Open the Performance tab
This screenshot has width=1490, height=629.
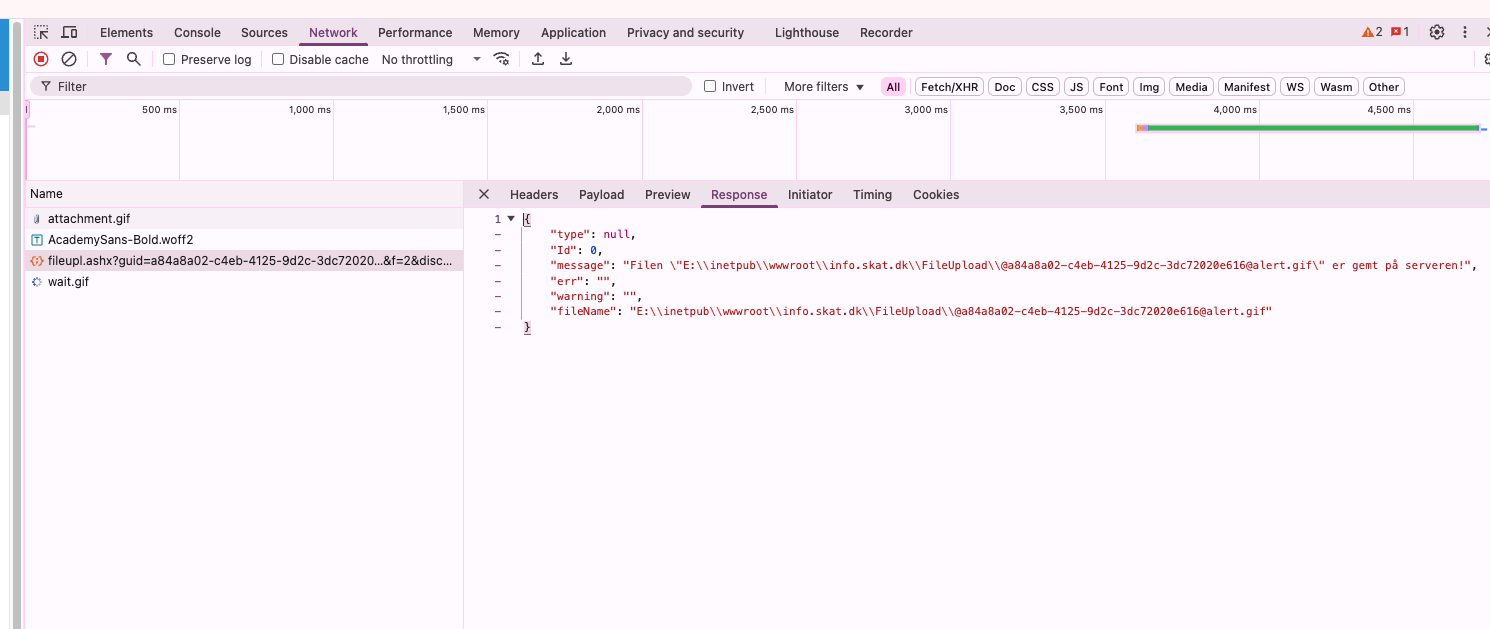[415, 32]
